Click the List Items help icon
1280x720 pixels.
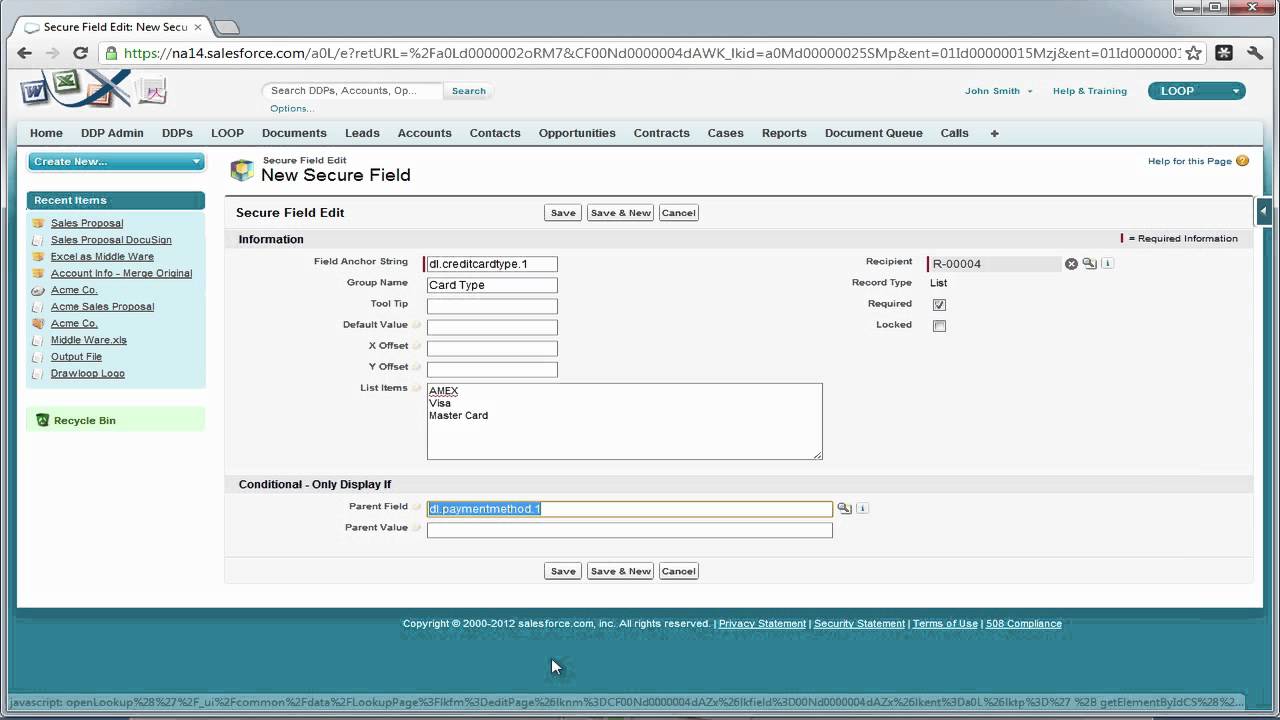point(417,388)
